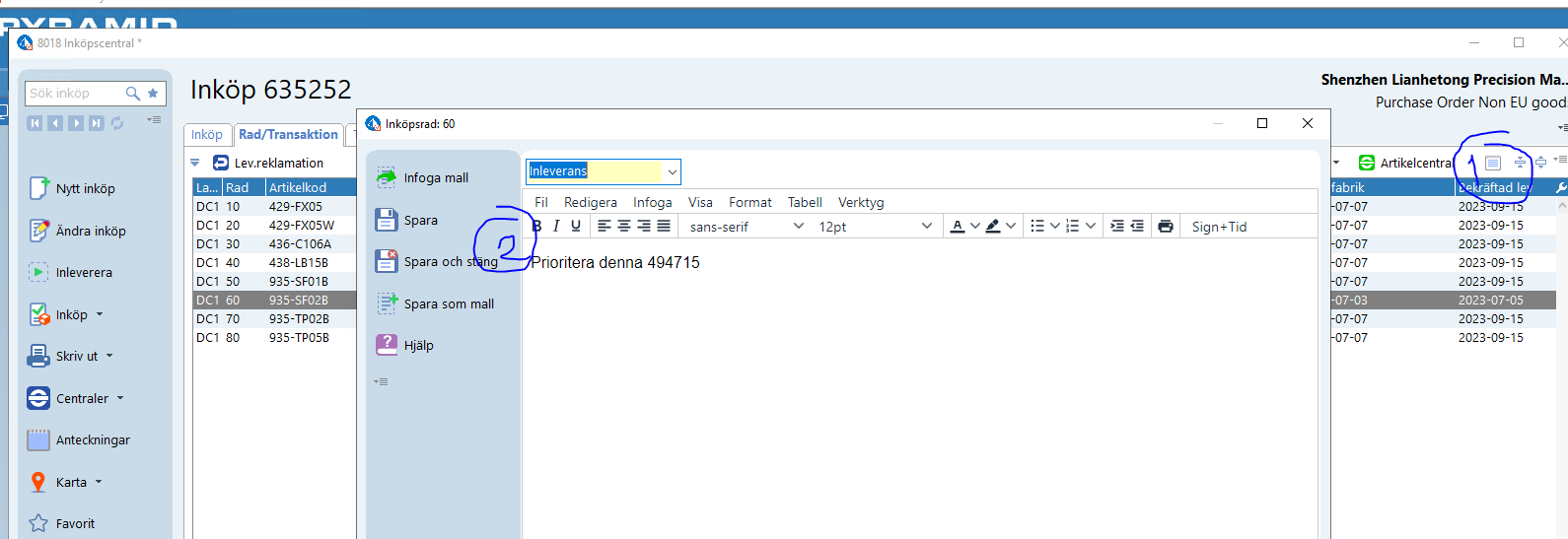Click the Hjälp question mark icon
The image size is (1568, 539).
coord(386,345)
